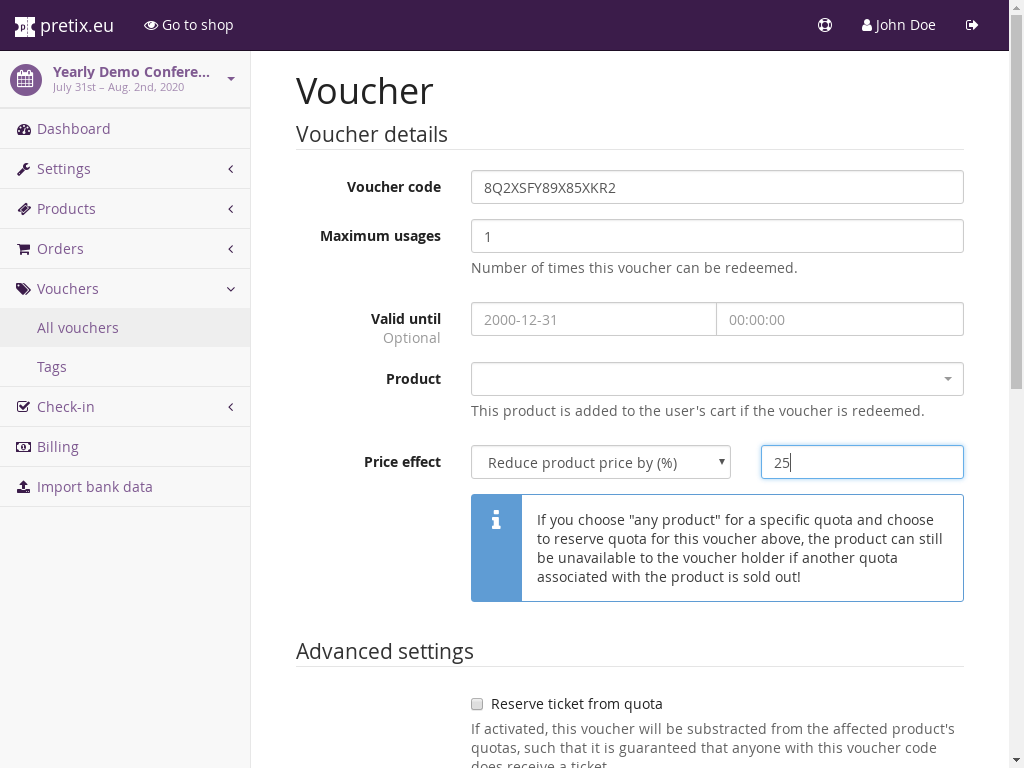Click the Dashboard gauge icon
This screenshot has height=768, width=1024.
24,129
